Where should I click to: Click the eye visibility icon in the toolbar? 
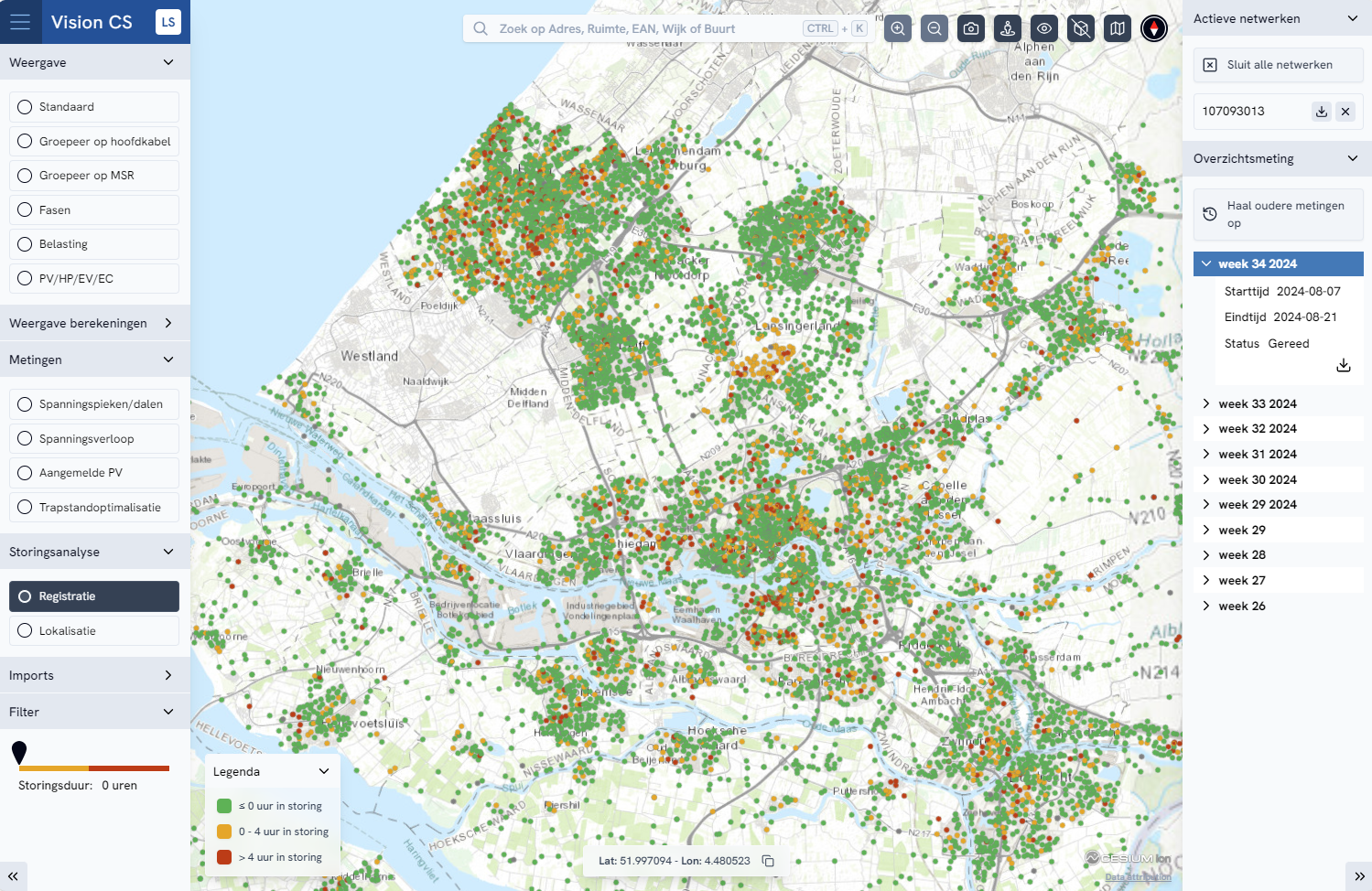1044,28
